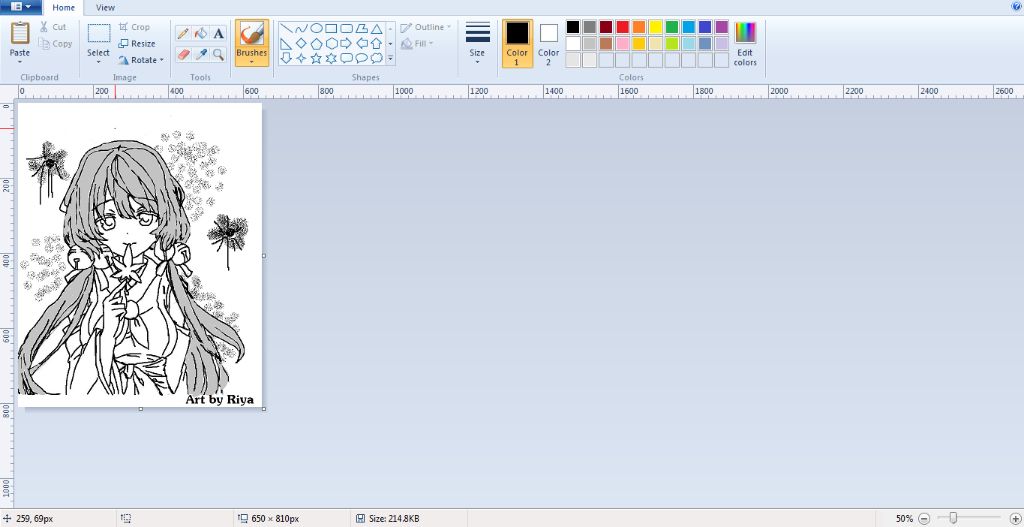Viewport: 1024px width, 527px height.
Task: Expand the full Shapes gallery
Action: pos(391,59)
